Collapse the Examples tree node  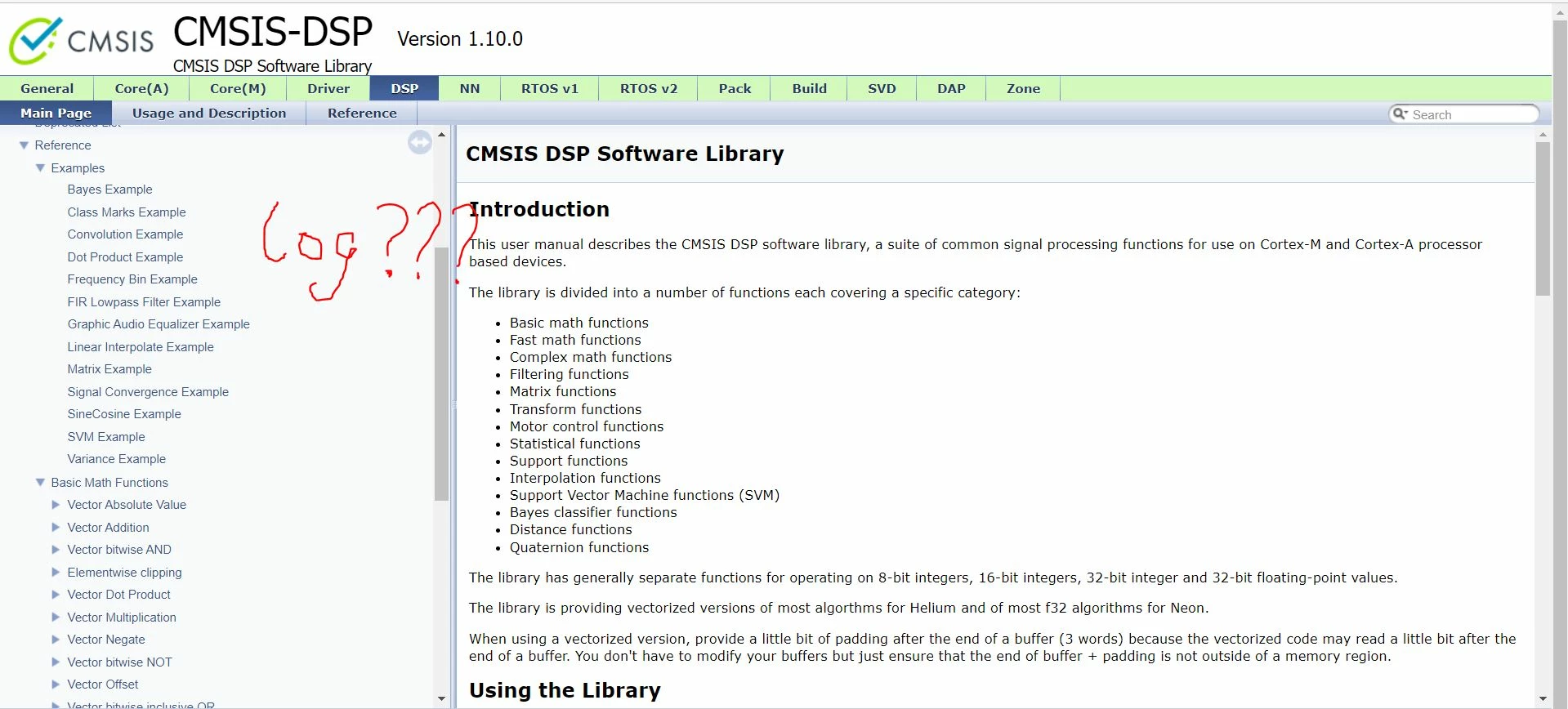tap(40, 167)
